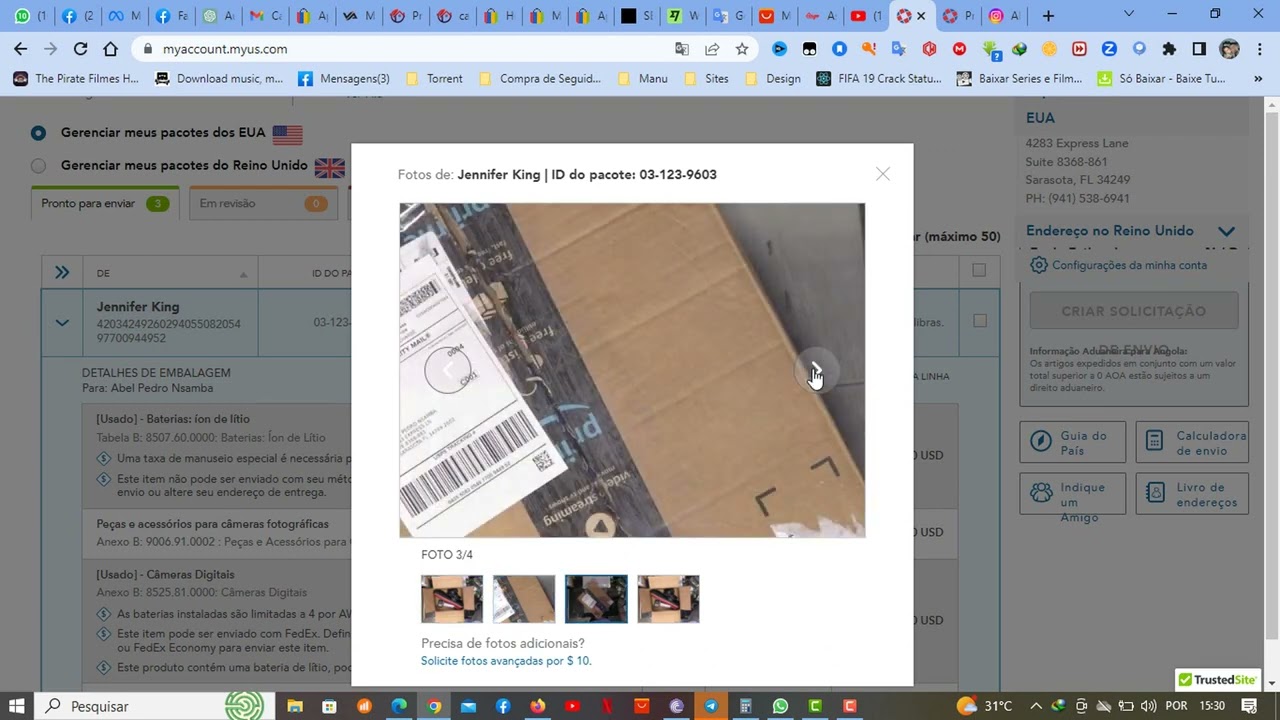Select 'Gerenciar meus pacotes dos EUA' radio
This screenshot has height=720, width=1280.
click(x=38, y=133)
